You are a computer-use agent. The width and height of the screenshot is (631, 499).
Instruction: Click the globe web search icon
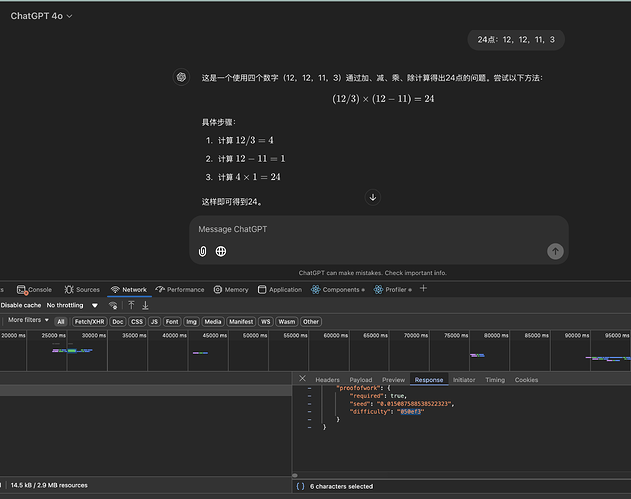tap(221, 252)
